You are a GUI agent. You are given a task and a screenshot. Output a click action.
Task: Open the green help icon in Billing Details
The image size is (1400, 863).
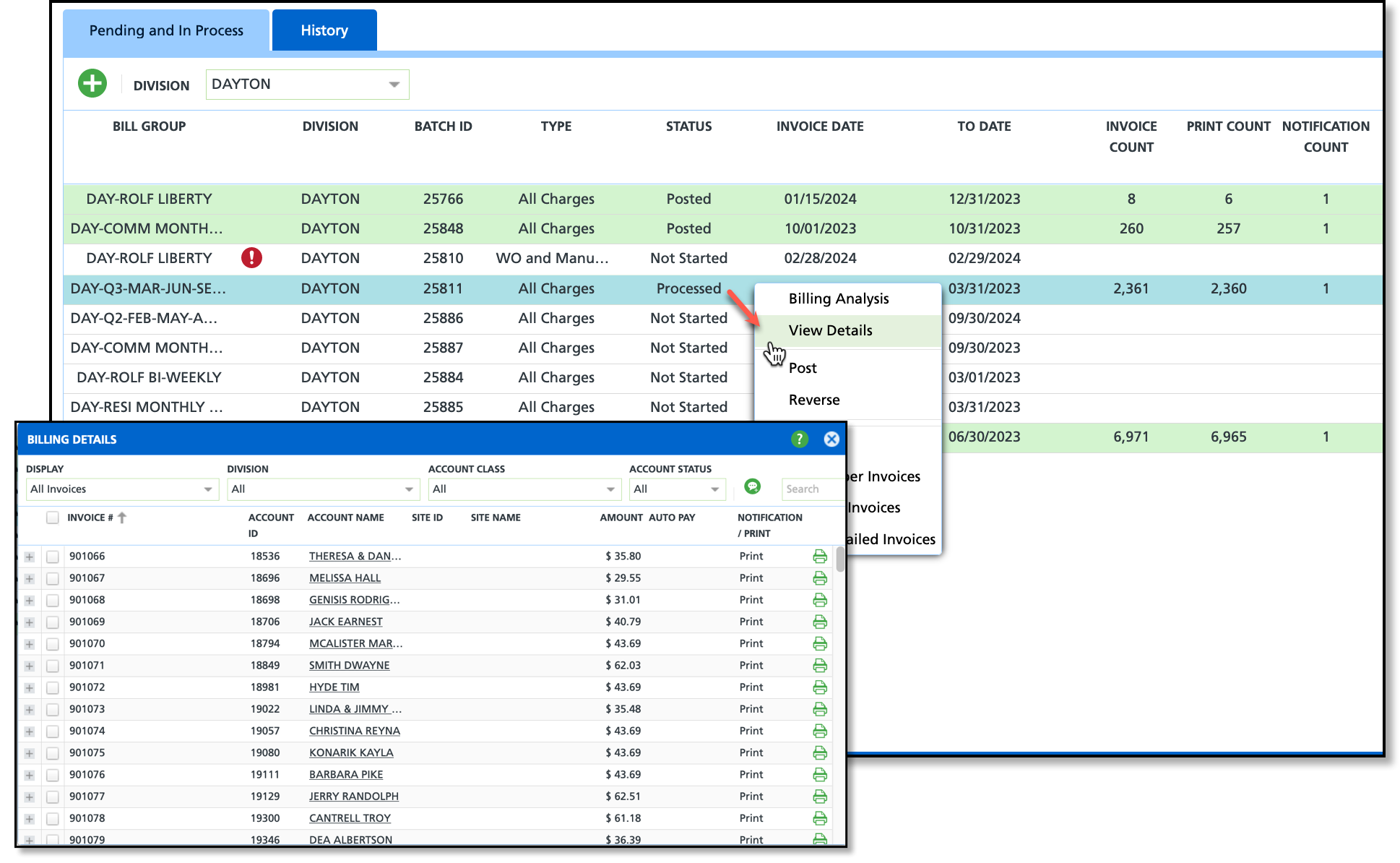799,439
